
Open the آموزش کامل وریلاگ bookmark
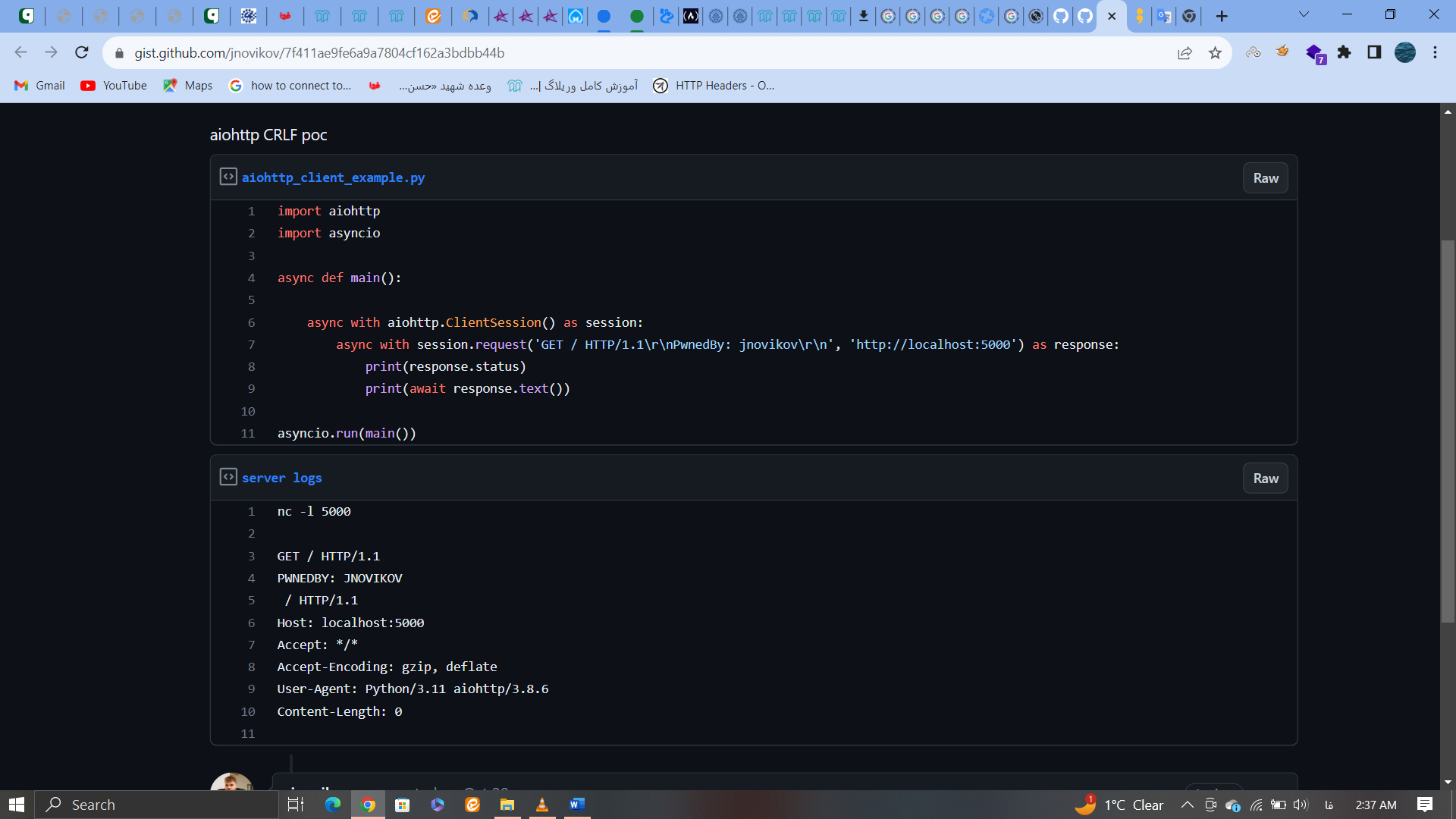click(x=573, y=86)
